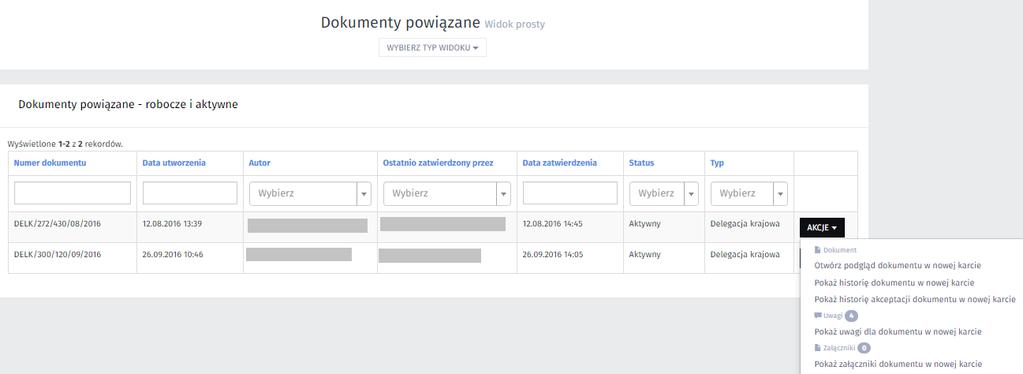Click the AKCJE button for DELK/272/430/08/2016

tap(822, 228)
